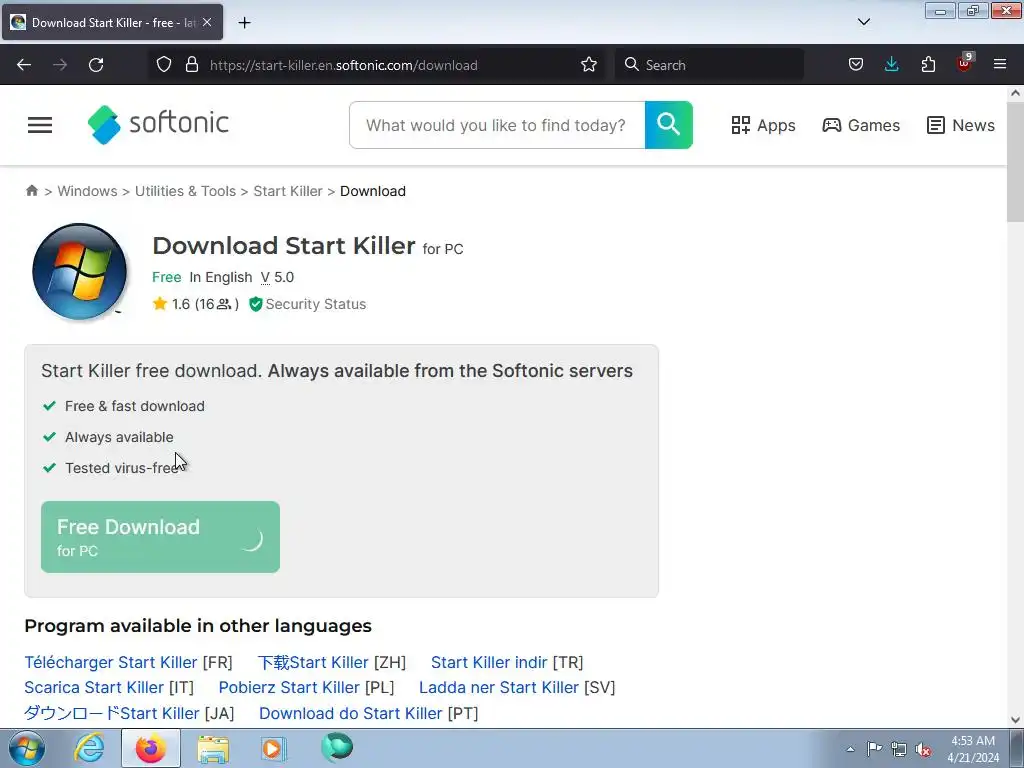1024x768 pixels.
Task: Click the blue search magnifier button
Action: point(669,125)
